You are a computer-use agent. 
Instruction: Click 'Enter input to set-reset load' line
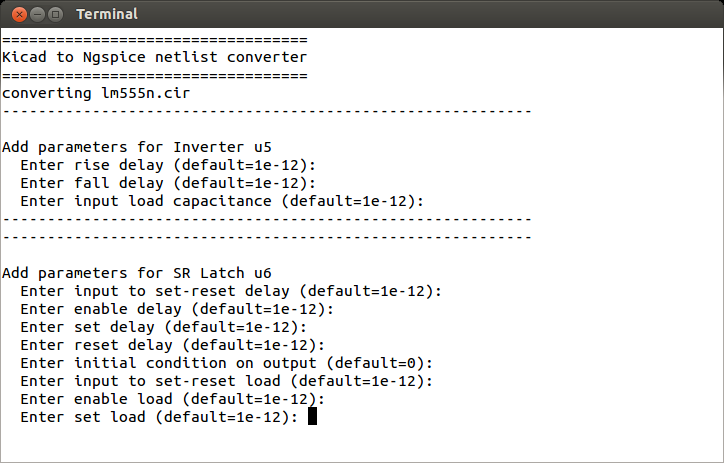point(227,381)
